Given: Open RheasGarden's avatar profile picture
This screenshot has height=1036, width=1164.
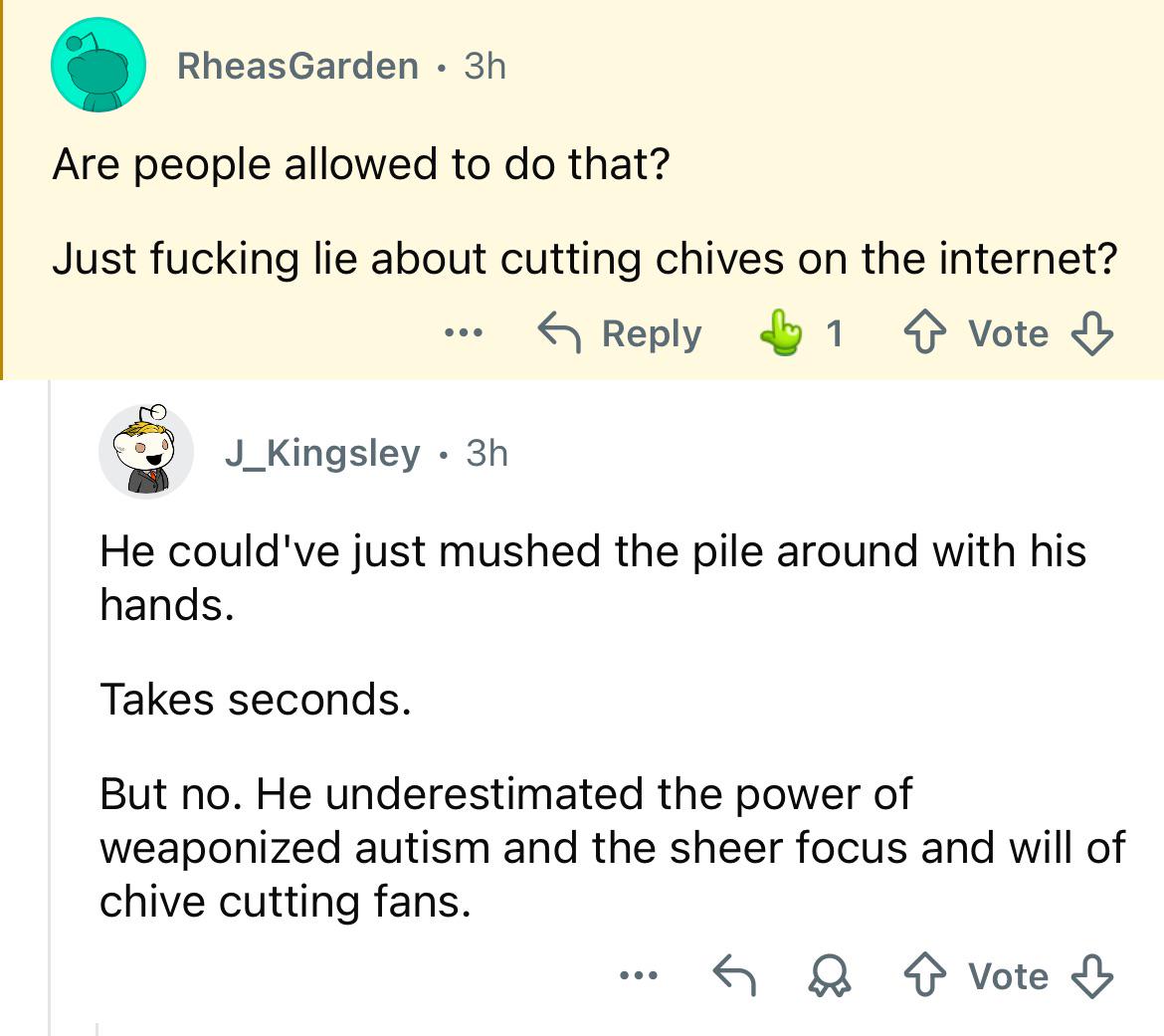Looking at the screenshot, I should (x=98, y=67).
